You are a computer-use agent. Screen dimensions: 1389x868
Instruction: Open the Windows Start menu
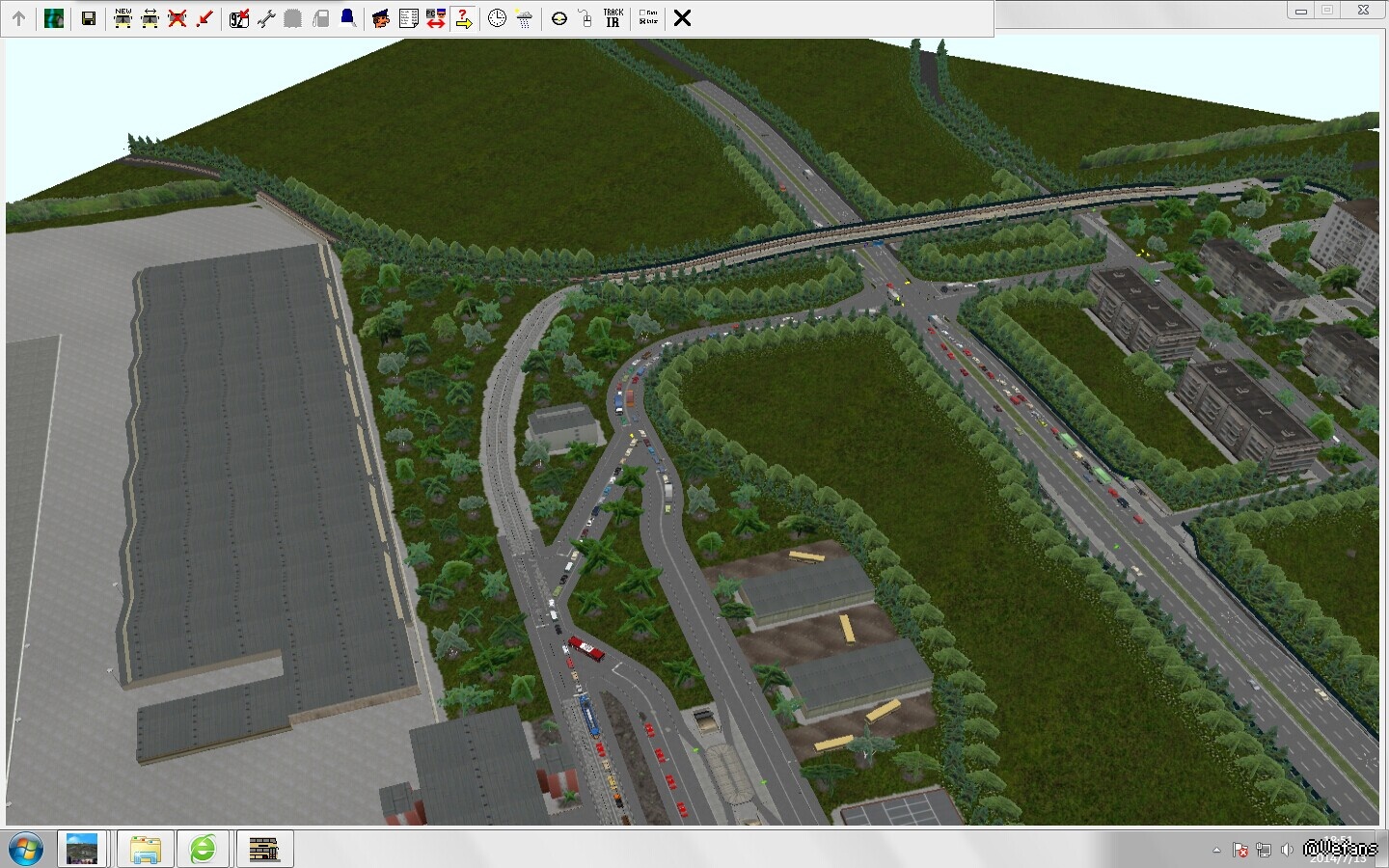click(x=26, y=850)
